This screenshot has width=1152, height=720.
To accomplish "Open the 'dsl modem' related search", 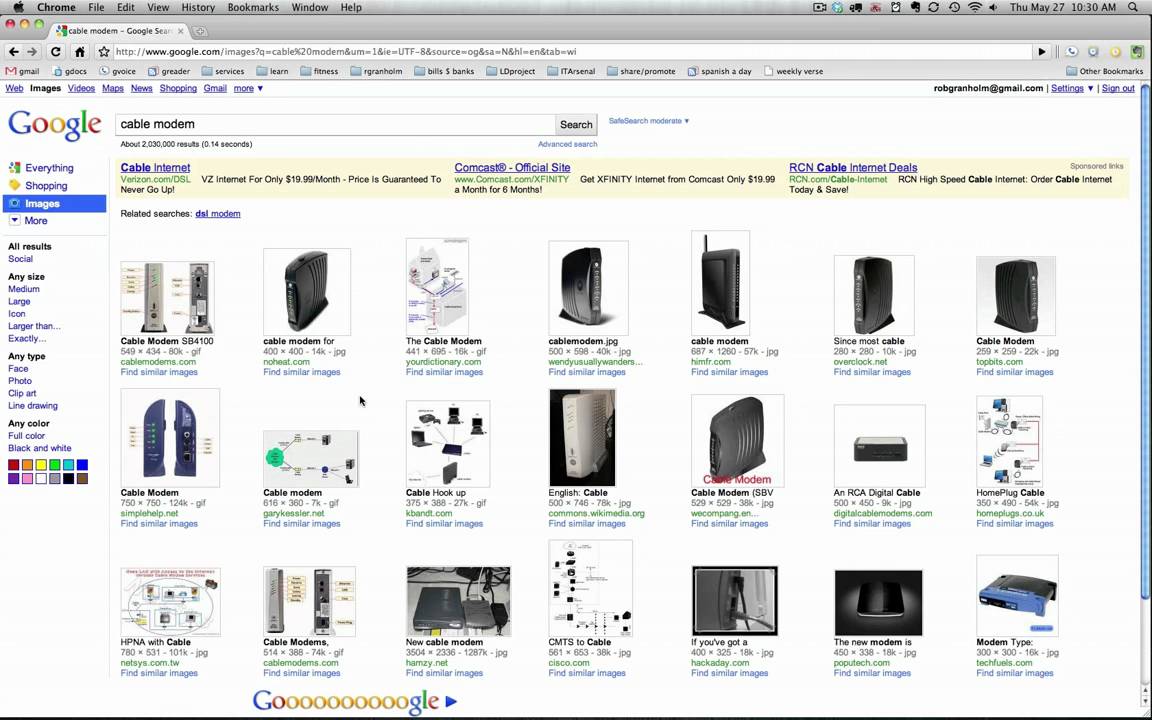I will (217, 214).
